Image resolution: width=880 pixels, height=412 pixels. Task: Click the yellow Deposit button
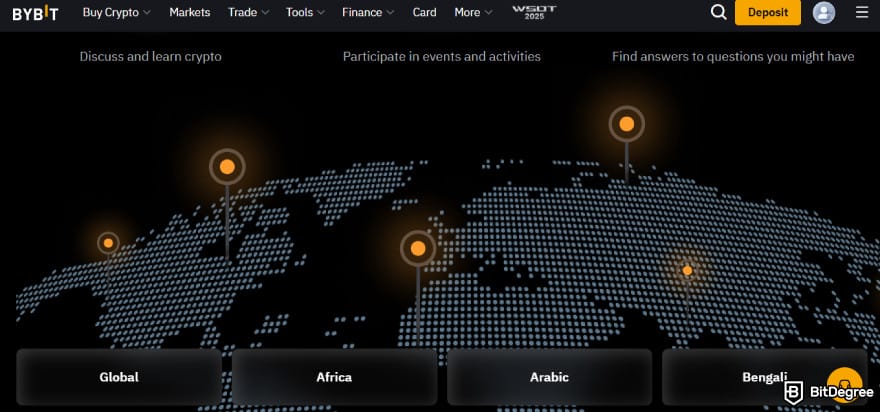coord(768,12)
